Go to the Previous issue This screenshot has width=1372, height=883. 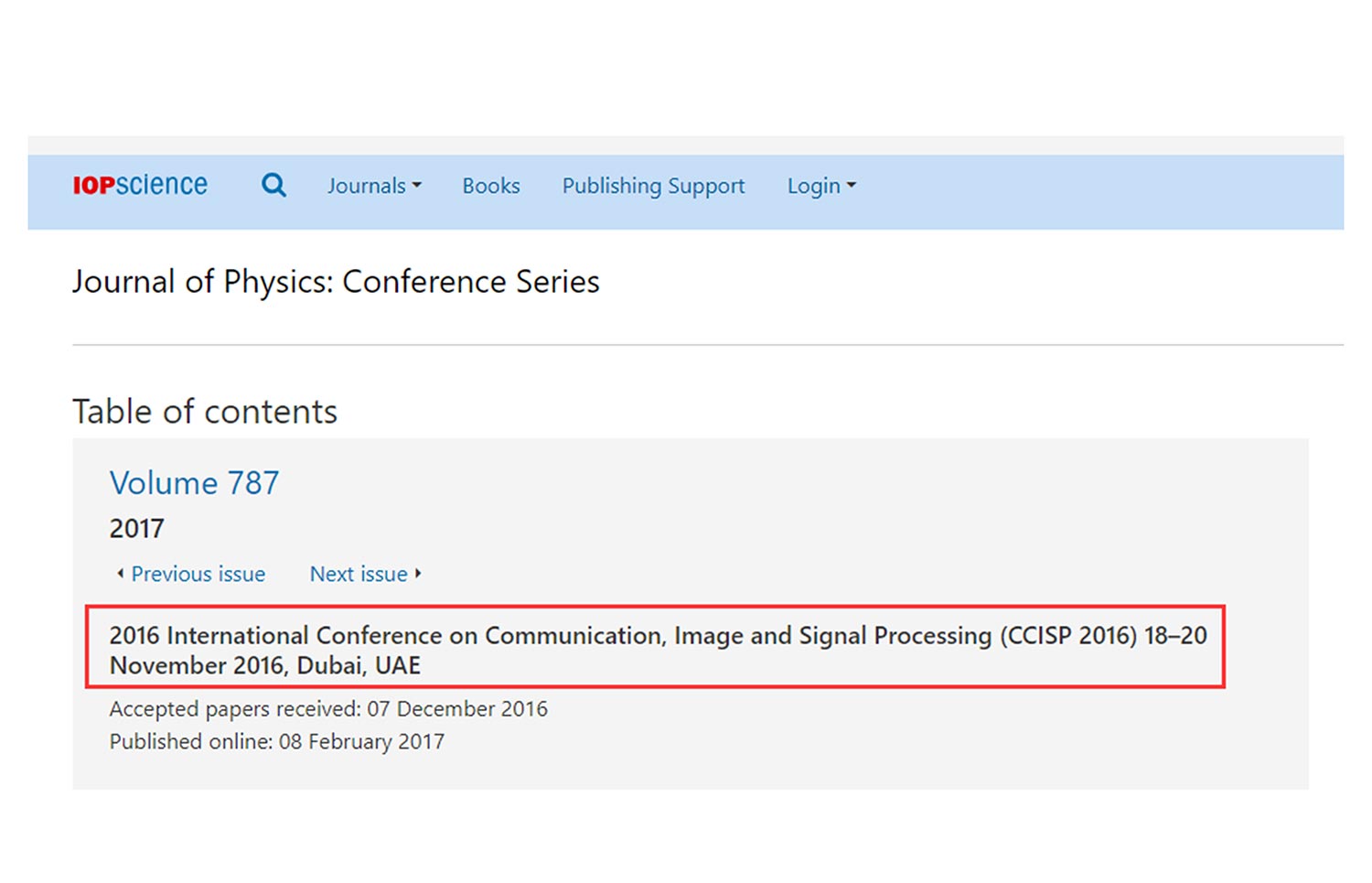click(x=198, y=574)
